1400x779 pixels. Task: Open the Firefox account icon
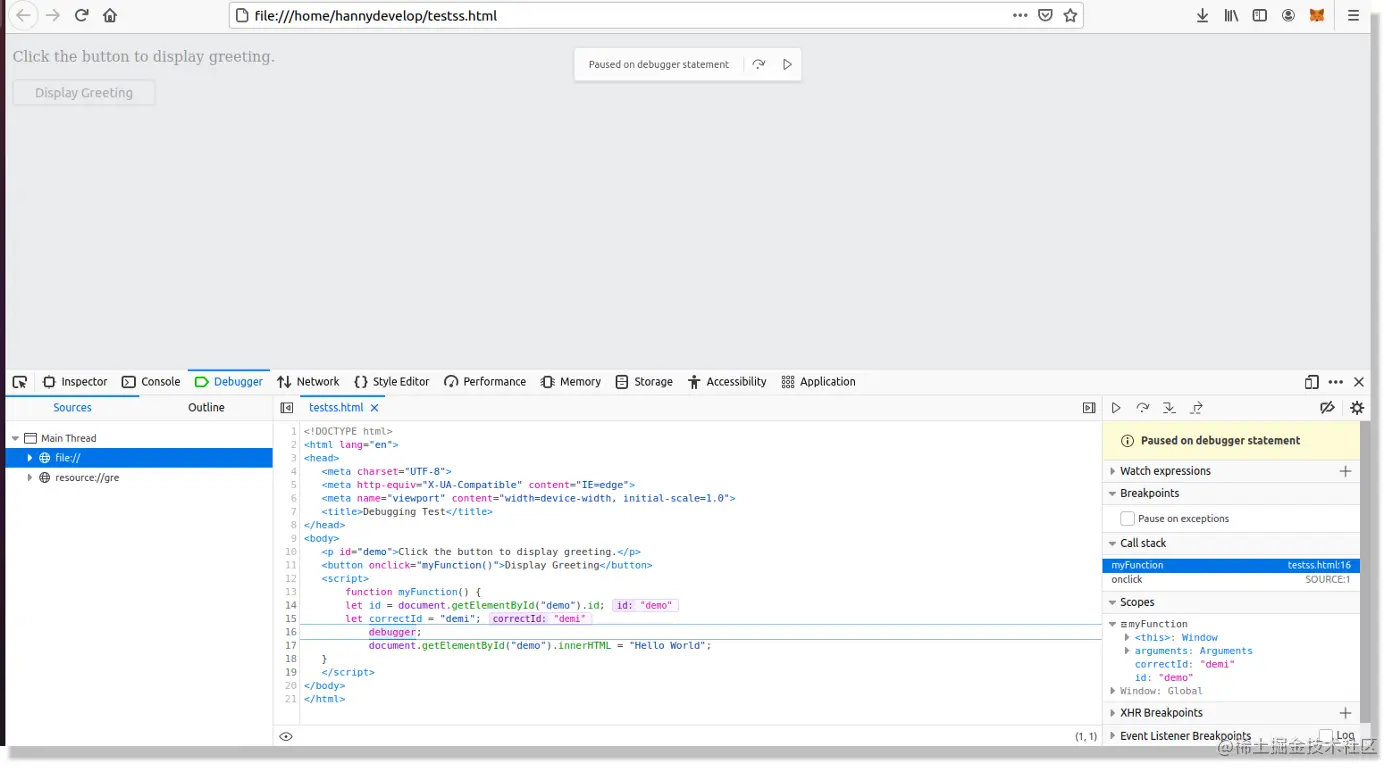[x=1288, y=15]
